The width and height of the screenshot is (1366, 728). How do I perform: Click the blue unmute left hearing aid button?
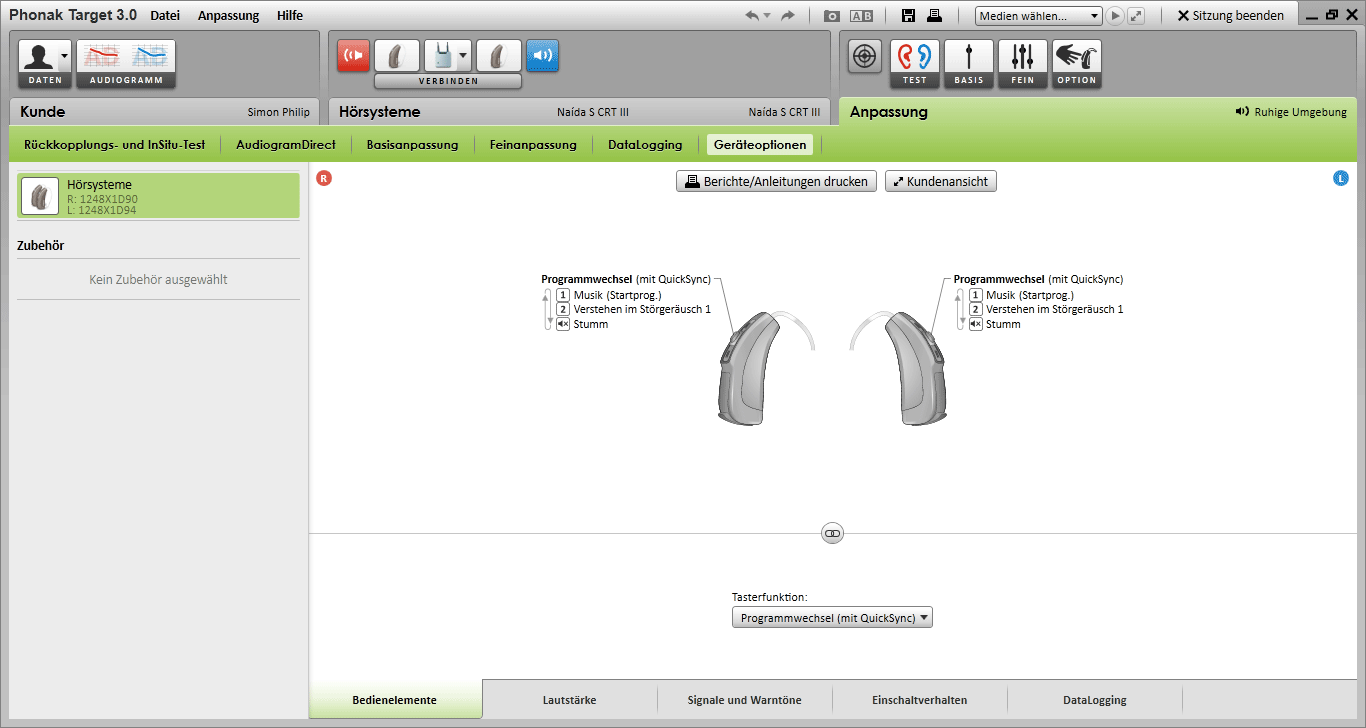(542, 55)
